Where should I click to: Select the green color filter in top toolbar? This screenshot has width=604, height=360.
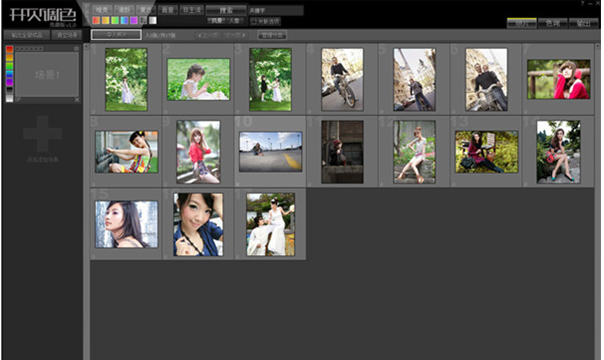[115, 20]
